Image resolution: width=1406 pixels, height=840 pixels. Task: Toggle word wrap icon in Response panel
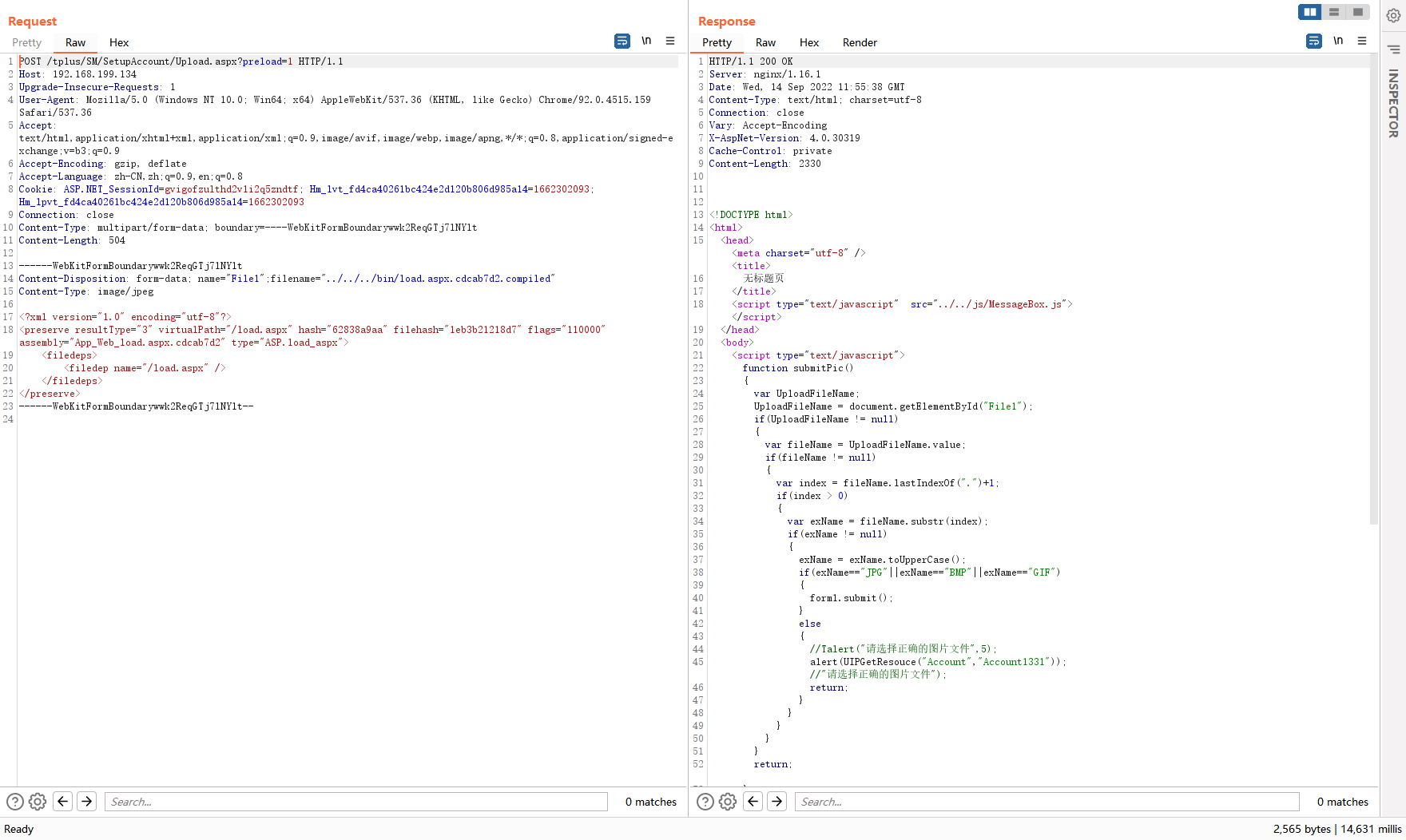point(1314,41)
